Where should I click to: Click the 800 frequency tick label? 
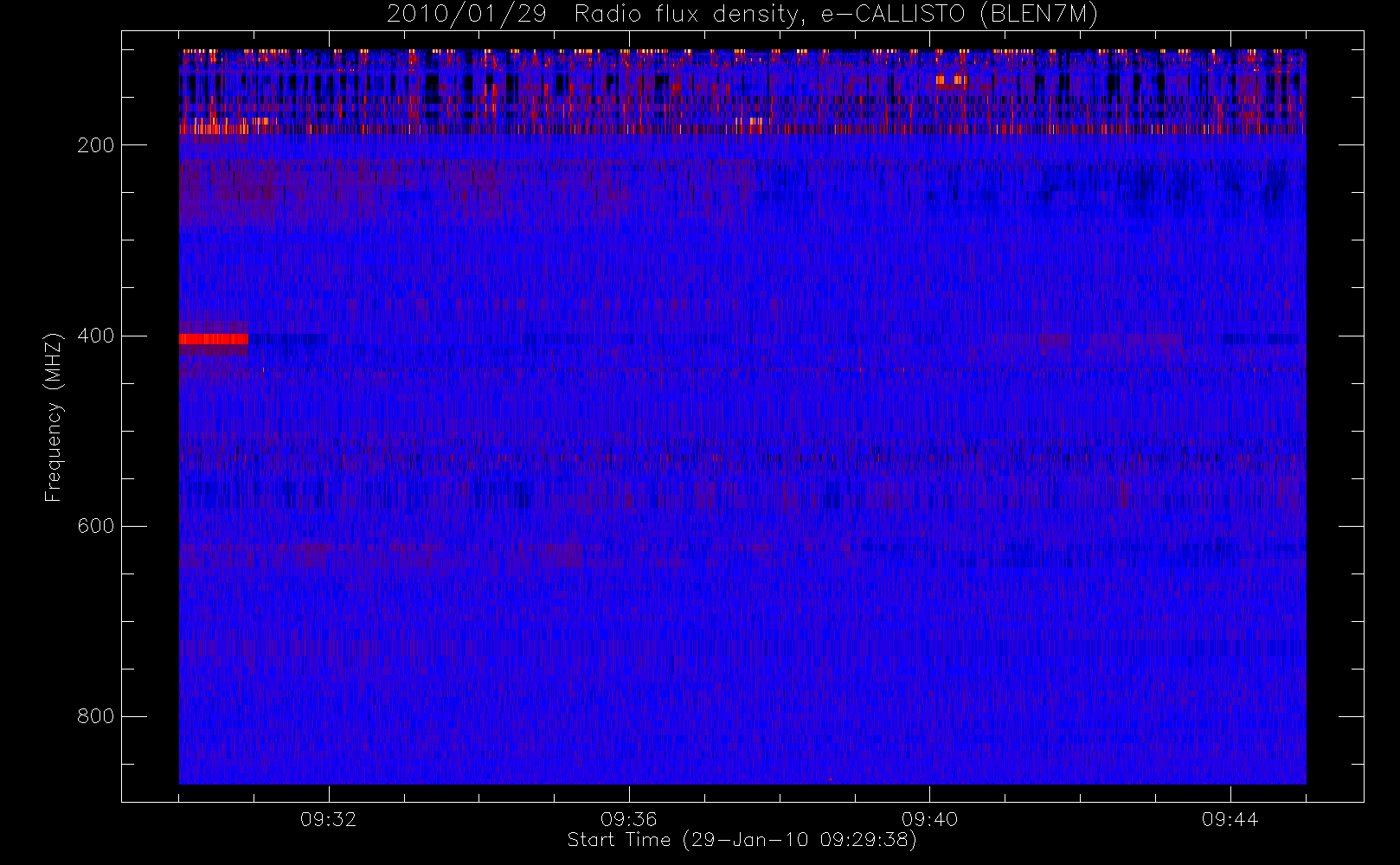(95, 716)
